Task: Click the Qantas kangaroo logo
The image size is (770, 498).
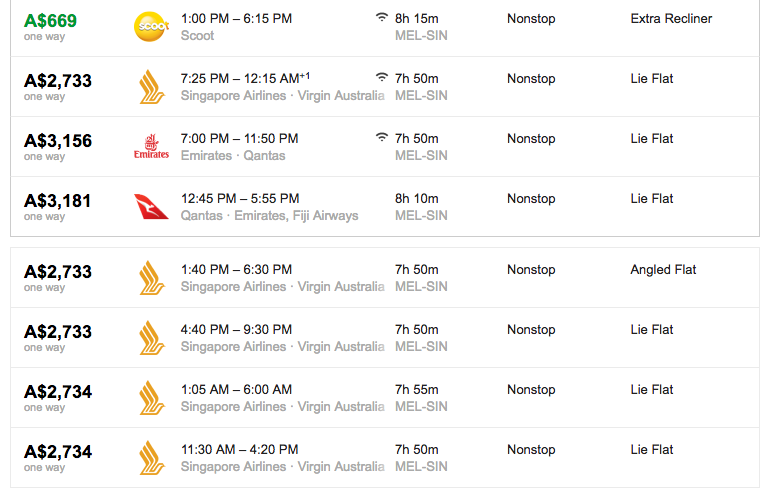Action: 151,206
